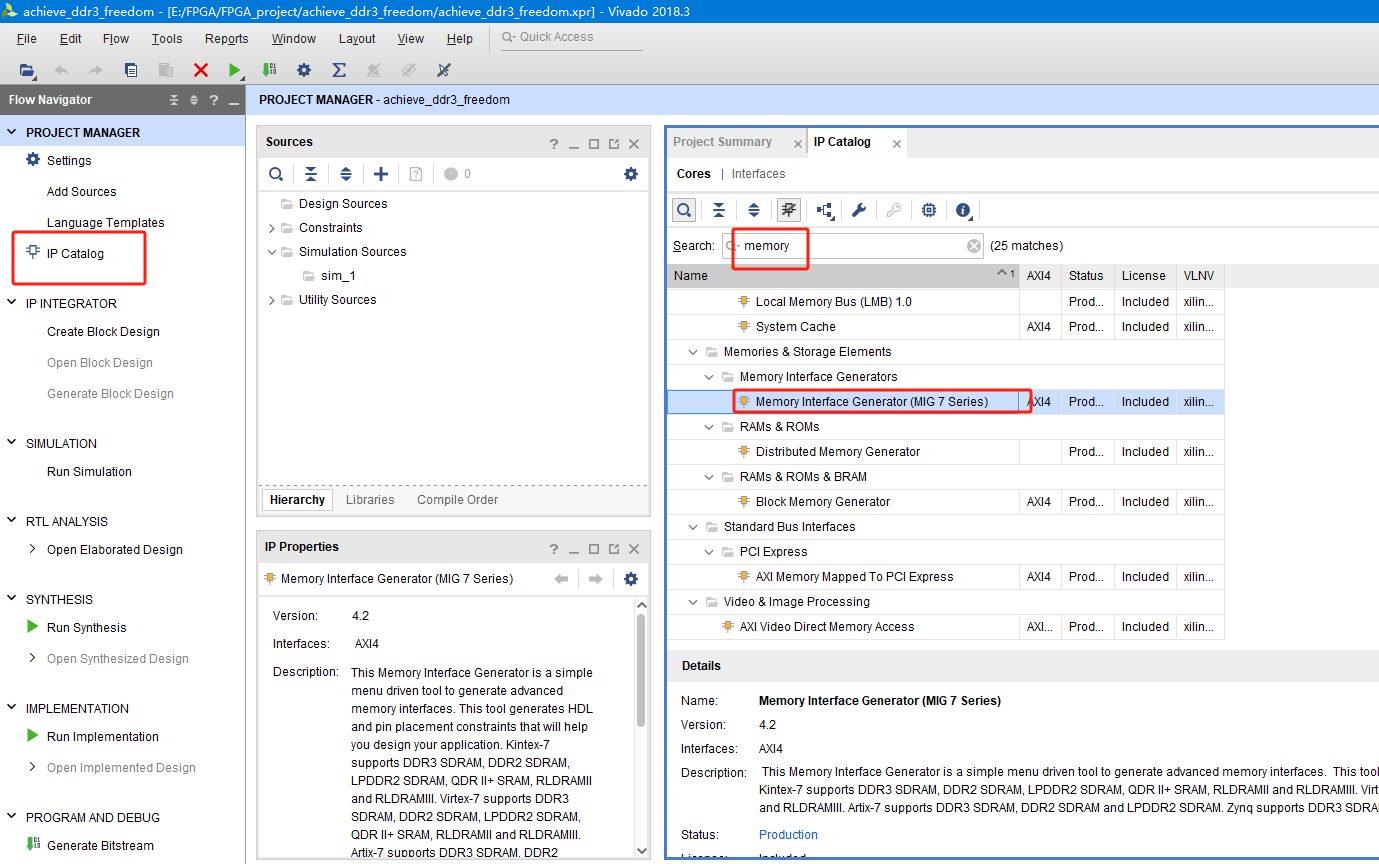Viewport: 1379px width, 864px height.
Task: Open Sources panel settings gear
Action: pos(631,174)
